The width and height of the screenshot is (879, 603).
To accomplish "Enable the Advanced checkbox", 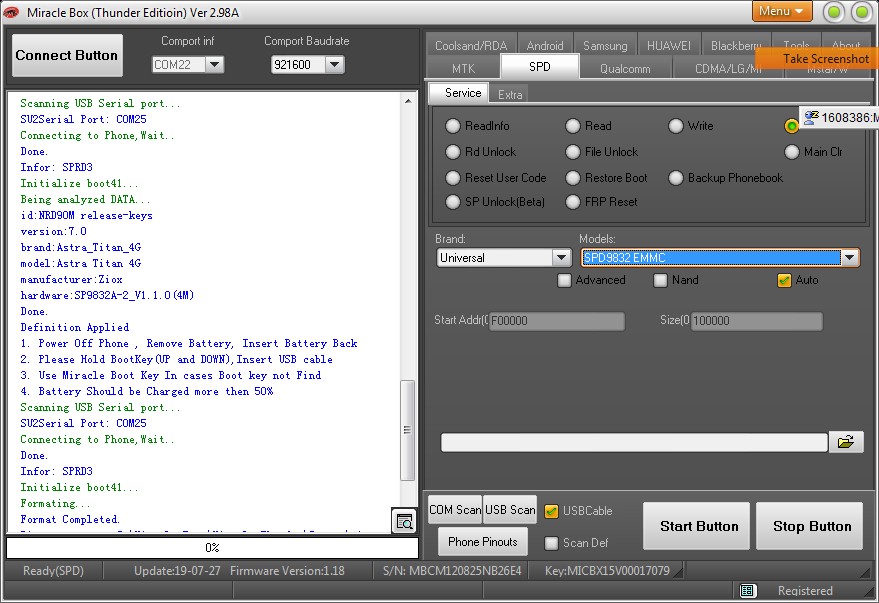I will (565, 280).
